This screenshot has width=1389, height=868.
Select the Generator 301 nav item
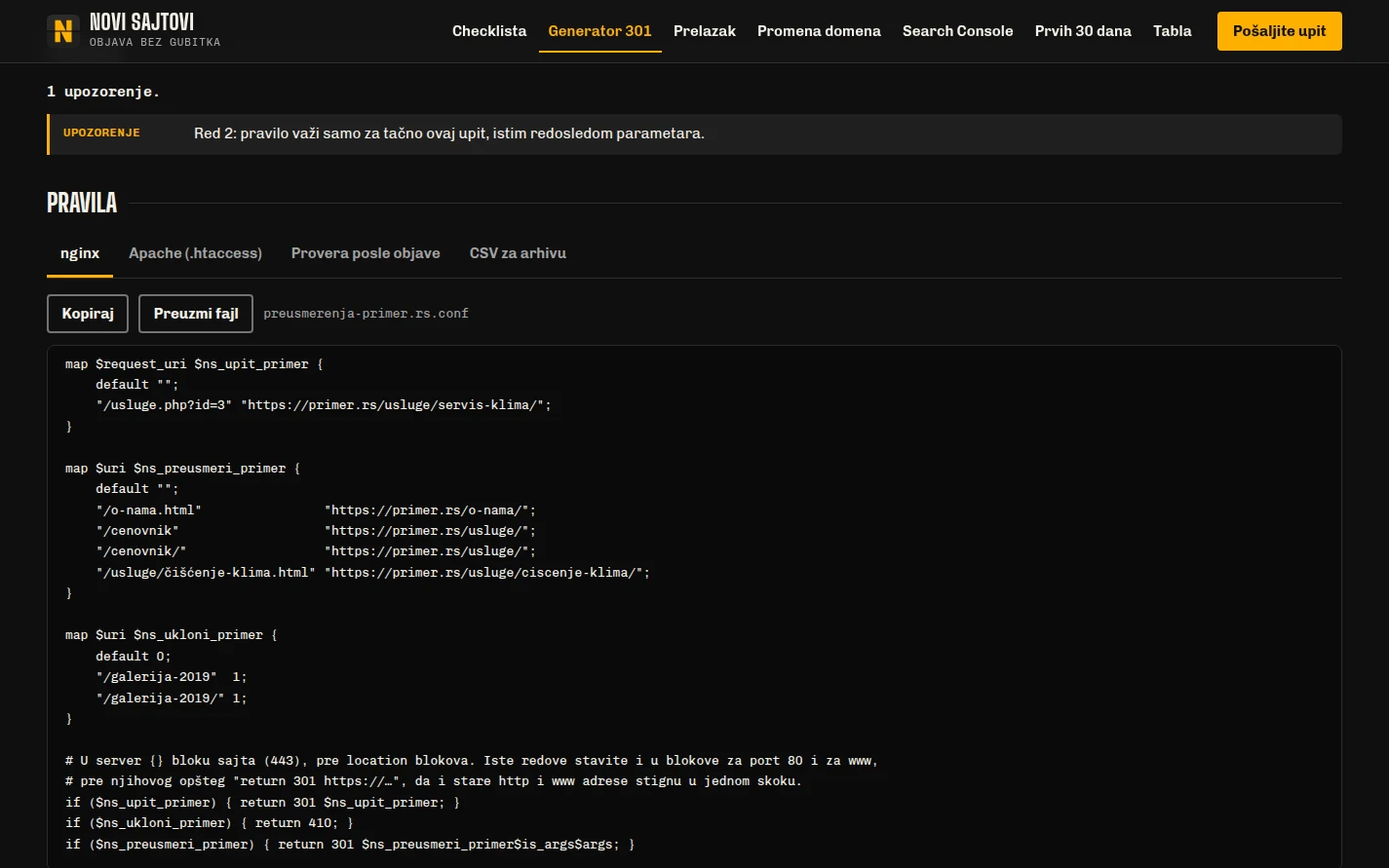pyautogui.click(x=600, y=31)
